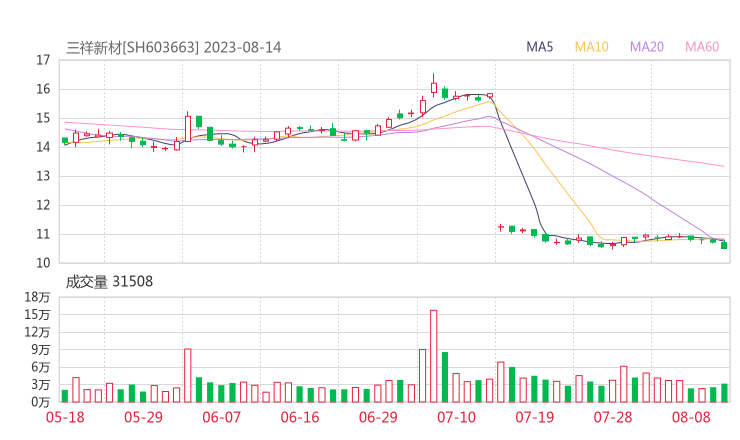Viewport: 740px width, 440px height.
Task: Click the price axis value 13
Action: [43, 177]
